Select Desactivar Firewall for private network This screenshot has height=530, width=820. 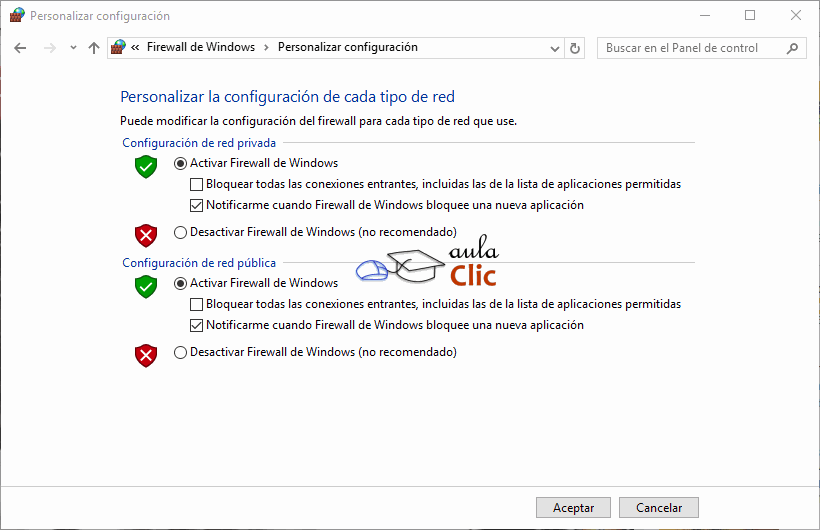point(180,232)
